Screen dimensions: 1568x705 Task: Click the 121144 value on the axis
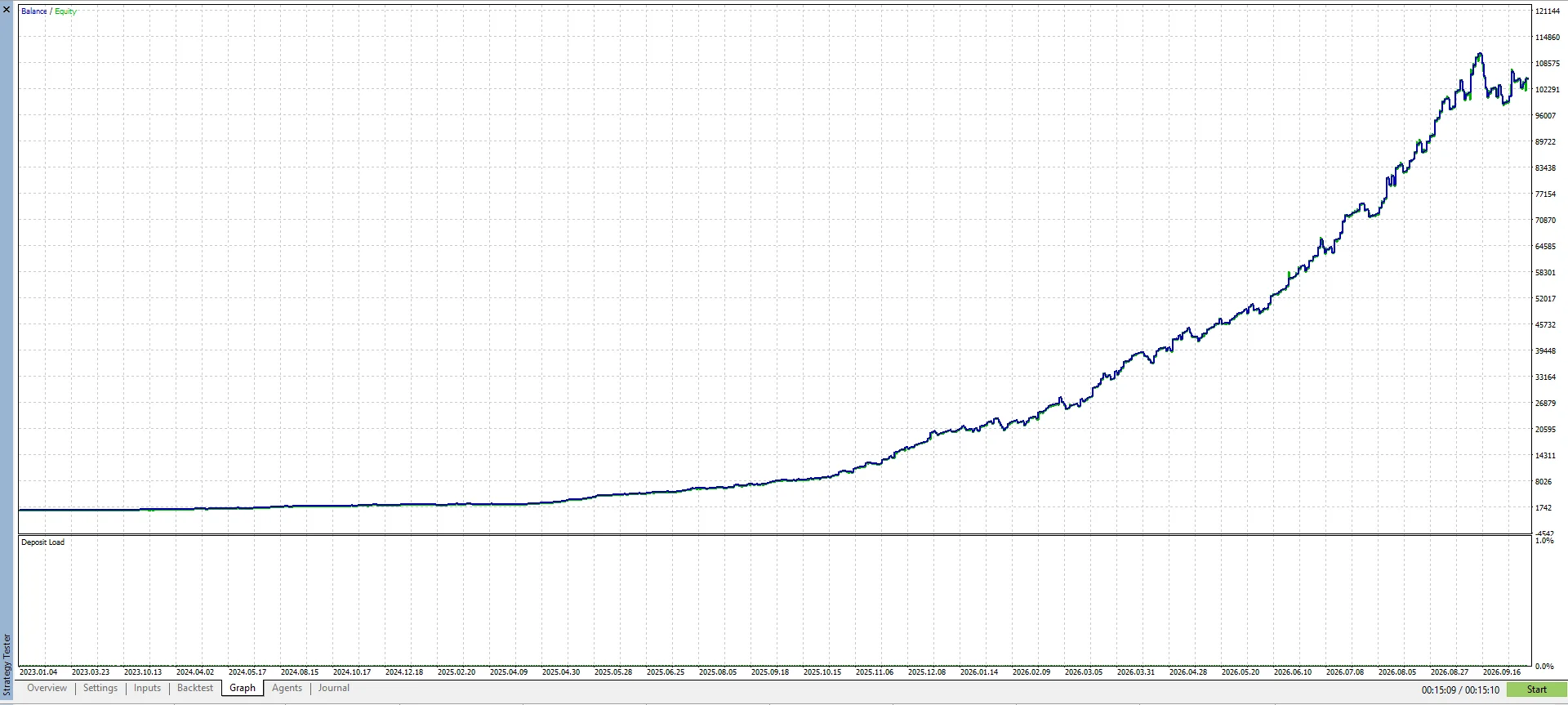(x=1548, y=11)
